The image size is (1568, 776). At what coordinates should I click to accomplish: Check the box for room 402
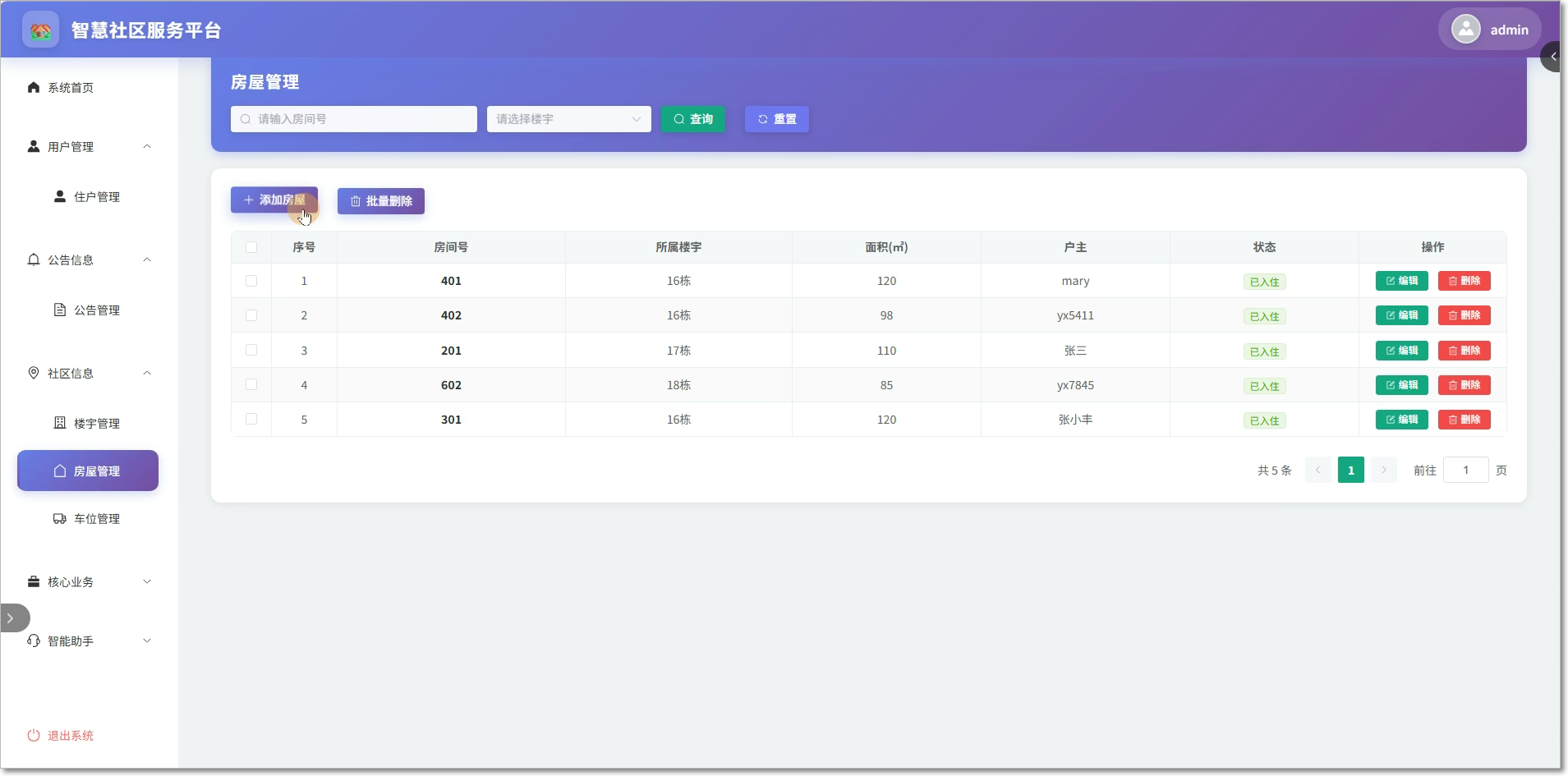251,315
